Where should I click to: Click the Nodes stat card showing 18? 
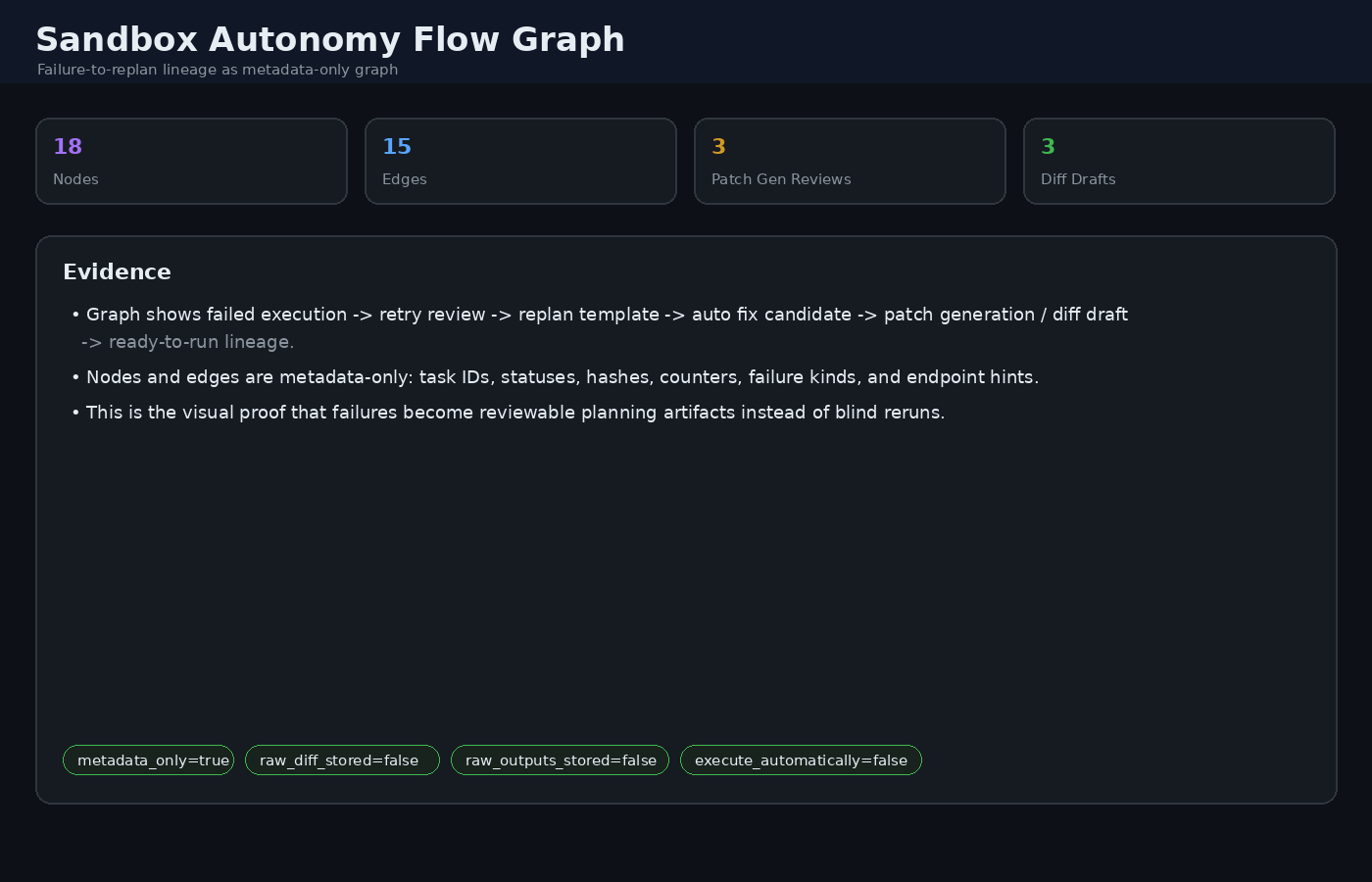[x=191, y=162]
